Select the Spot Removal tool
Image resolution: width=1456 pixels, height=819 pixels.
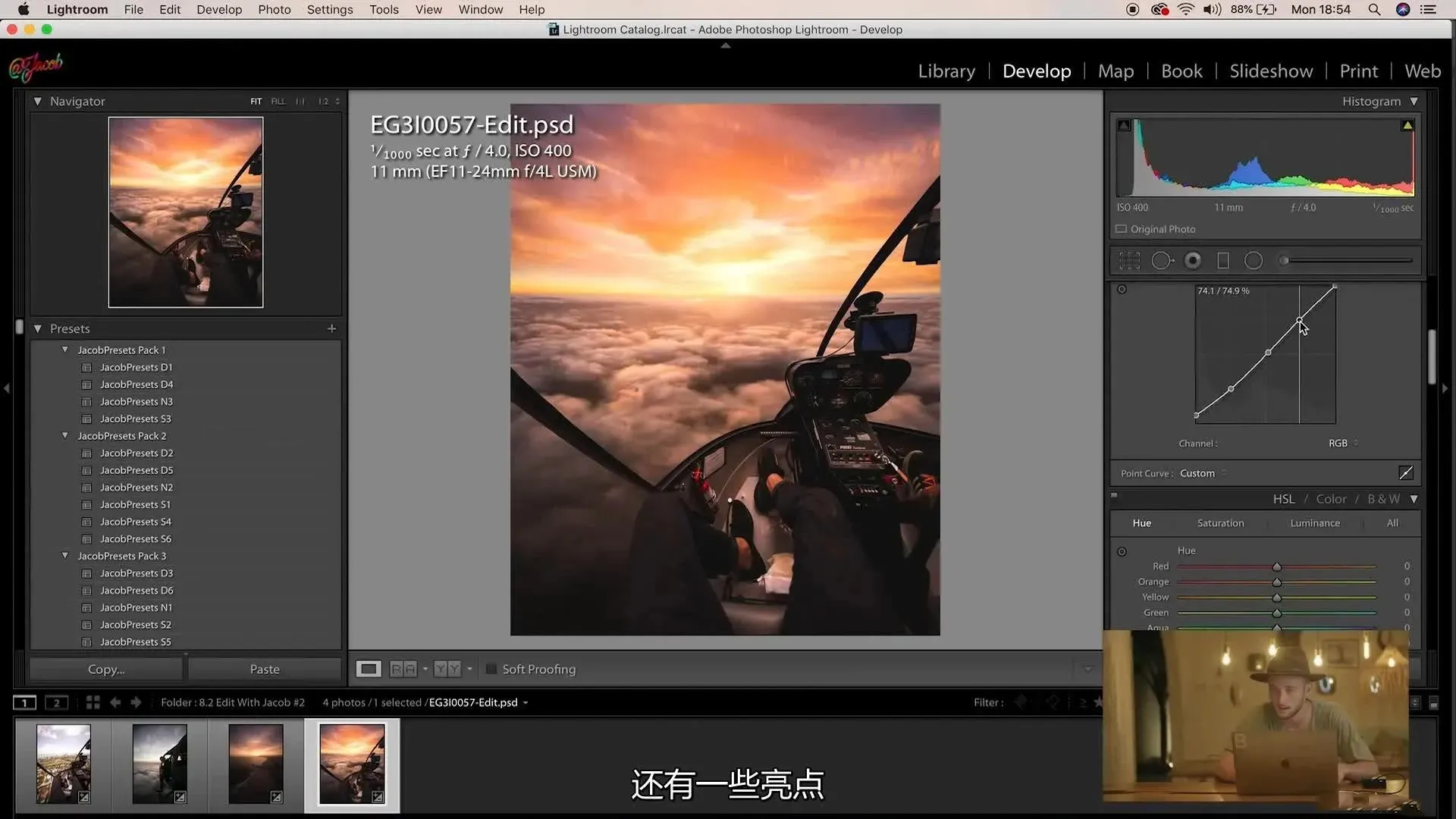[1161, 261]
